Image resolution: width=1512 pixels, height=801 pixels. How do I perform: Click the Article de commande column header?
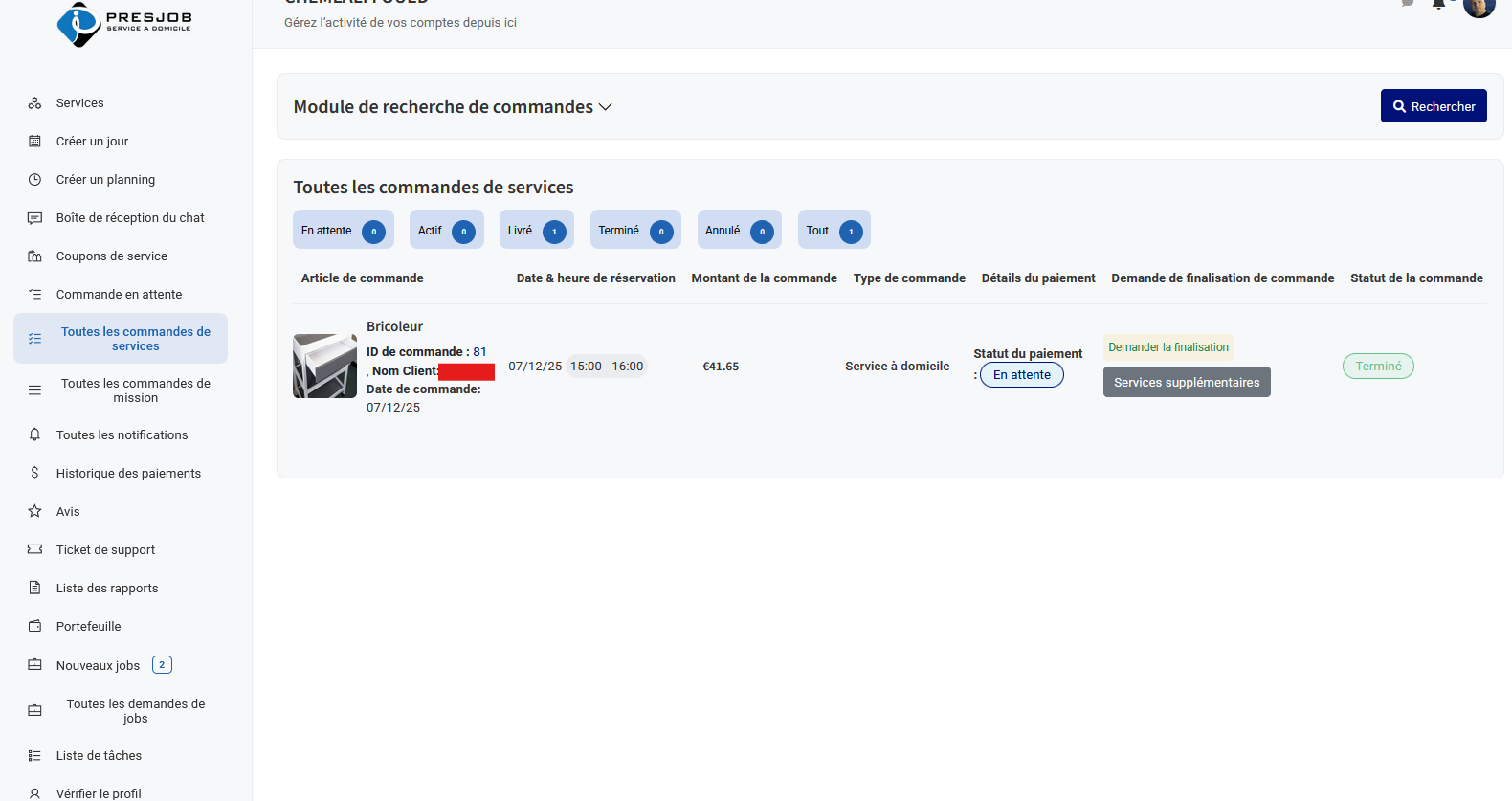pyautogui.click(x=363, y=278)
